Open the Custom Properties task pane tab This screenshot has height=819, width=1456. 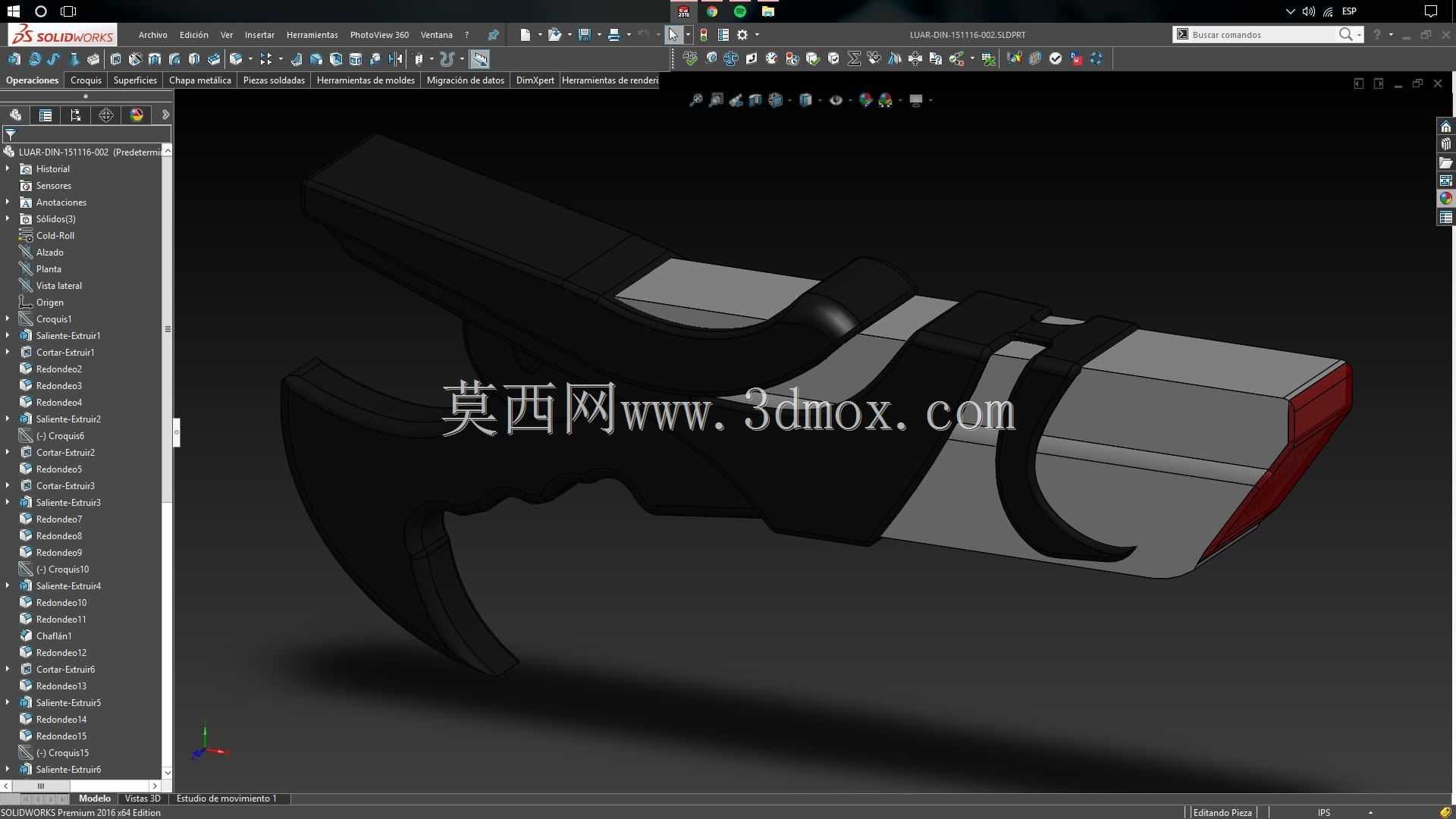click(1446, 218)
